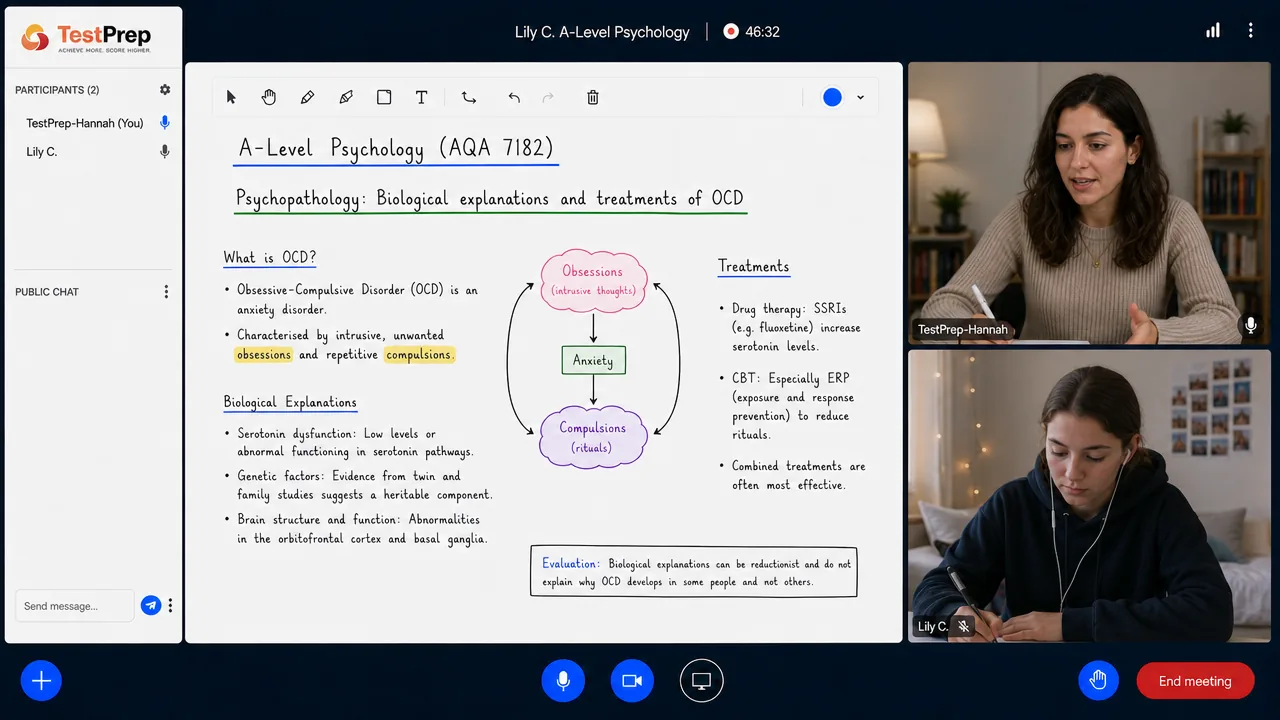Select the pointer tool in whiteboard toolbar
Image resolution: width=1280 pixels, height=720 pixels.
tap(231, 97)
